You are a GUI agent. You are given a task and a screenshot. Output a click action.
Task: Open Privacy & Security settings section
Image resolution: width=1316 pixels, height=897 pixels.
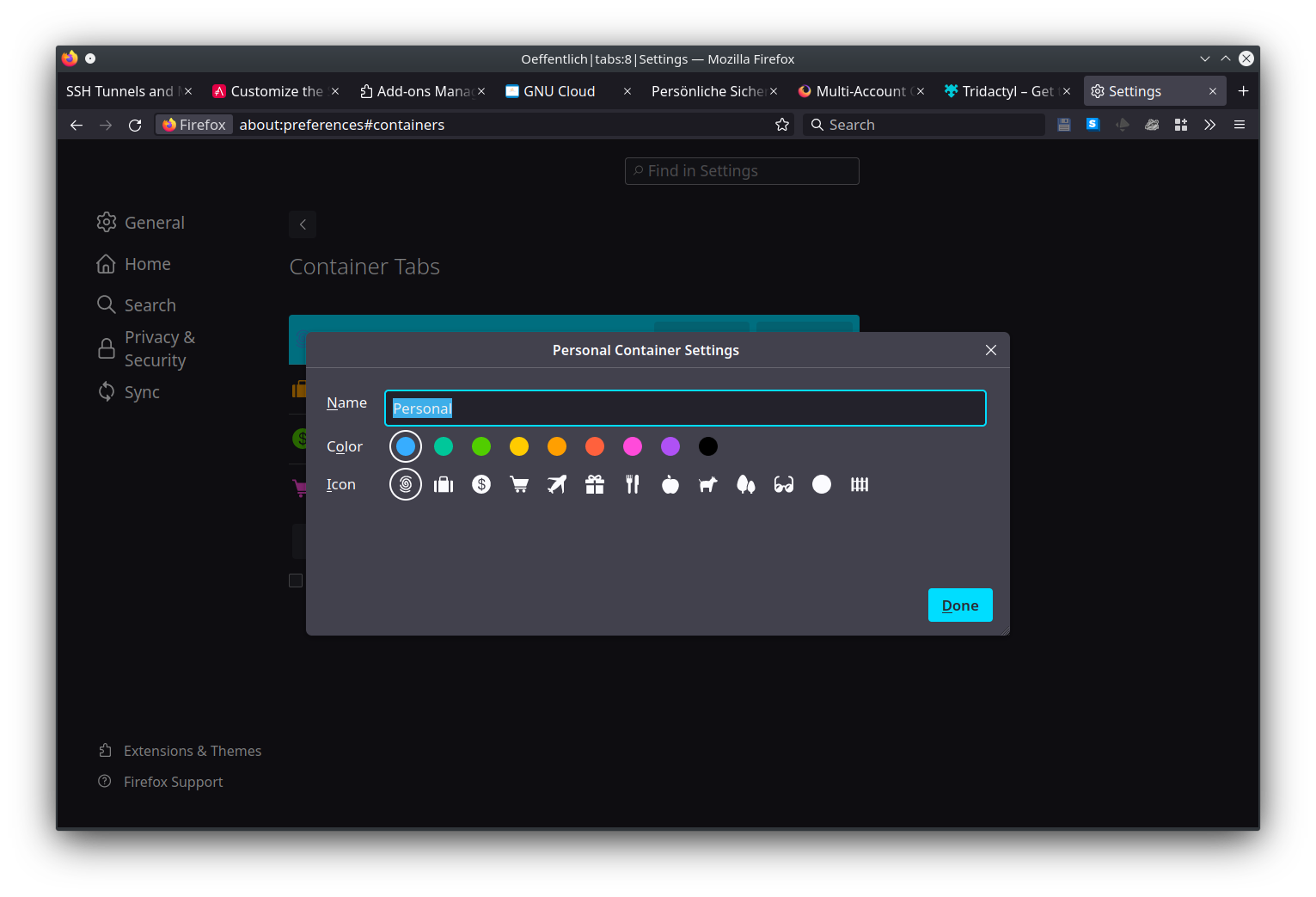tap(159, 347)
